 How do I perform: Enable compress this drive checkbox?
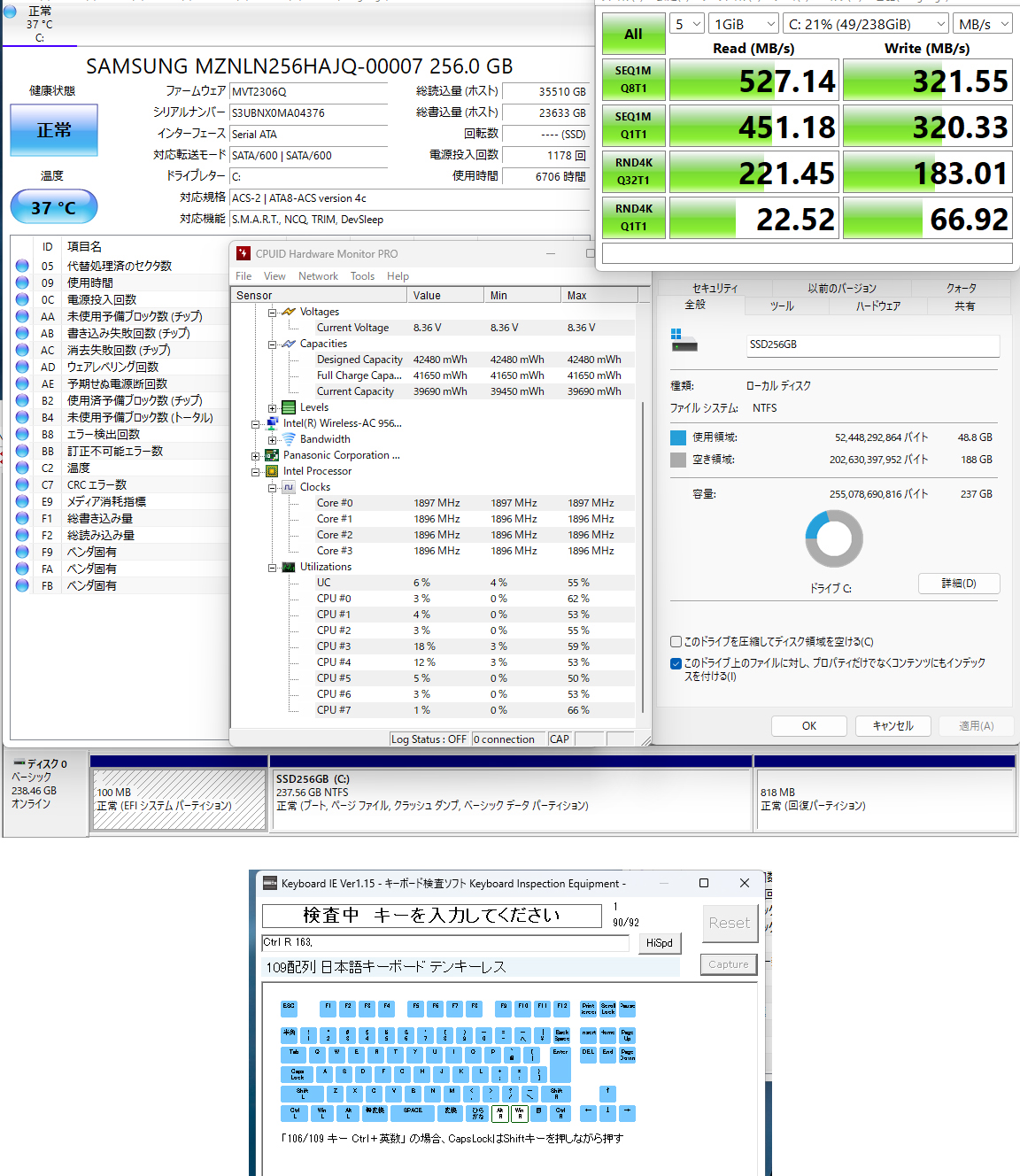[x=676, y=641]
